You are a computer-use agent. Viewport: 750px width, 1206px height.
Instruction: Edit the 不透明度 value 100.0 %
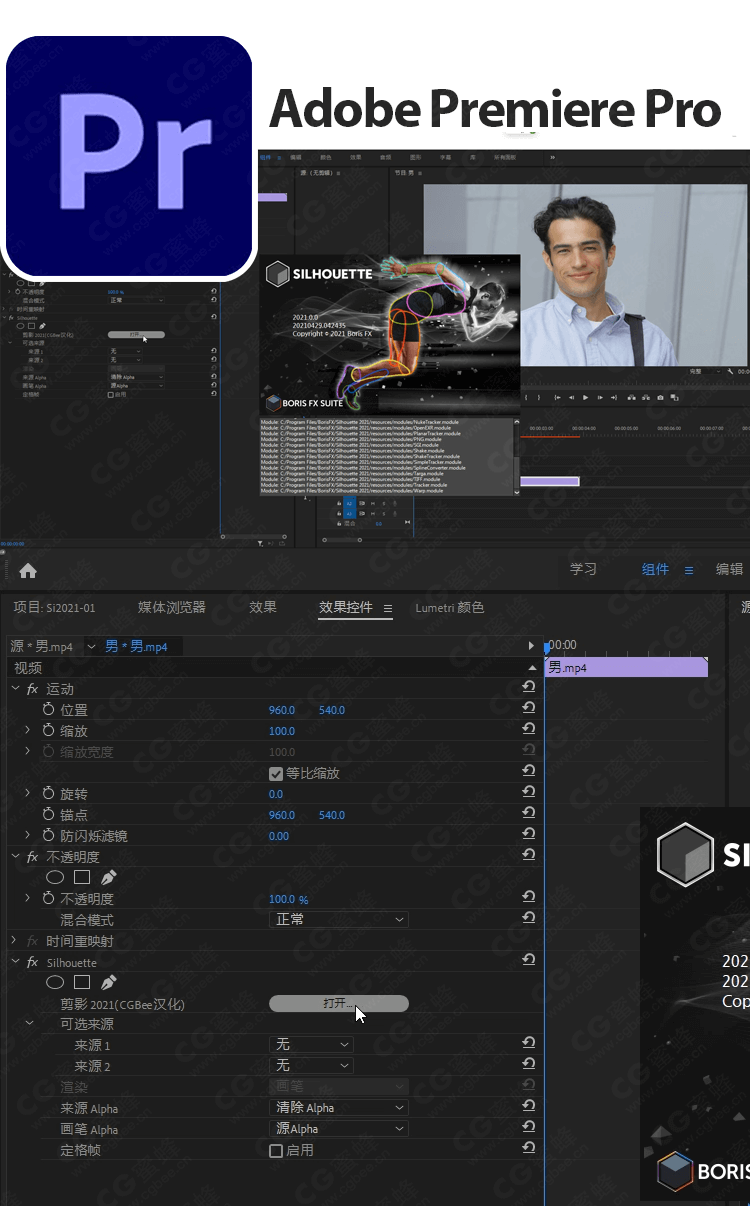(x=289, y=899)
